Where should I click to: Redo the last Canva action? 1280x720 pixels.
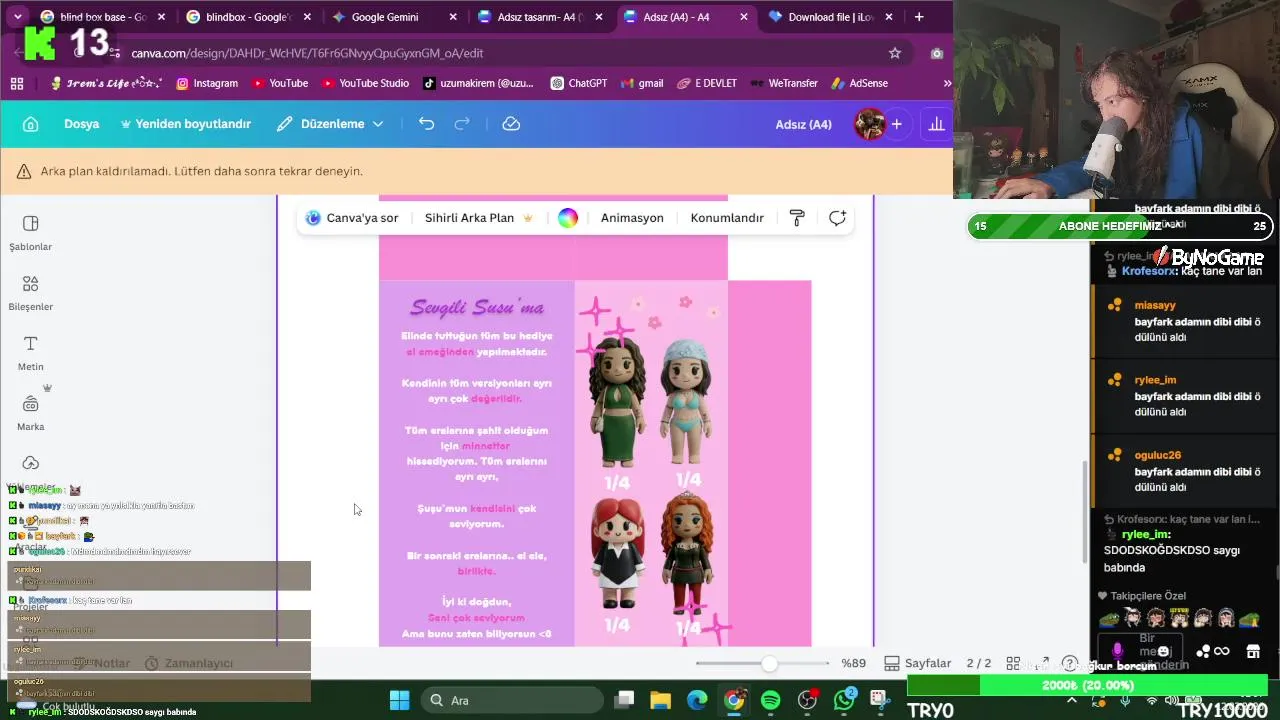point(462,124)
